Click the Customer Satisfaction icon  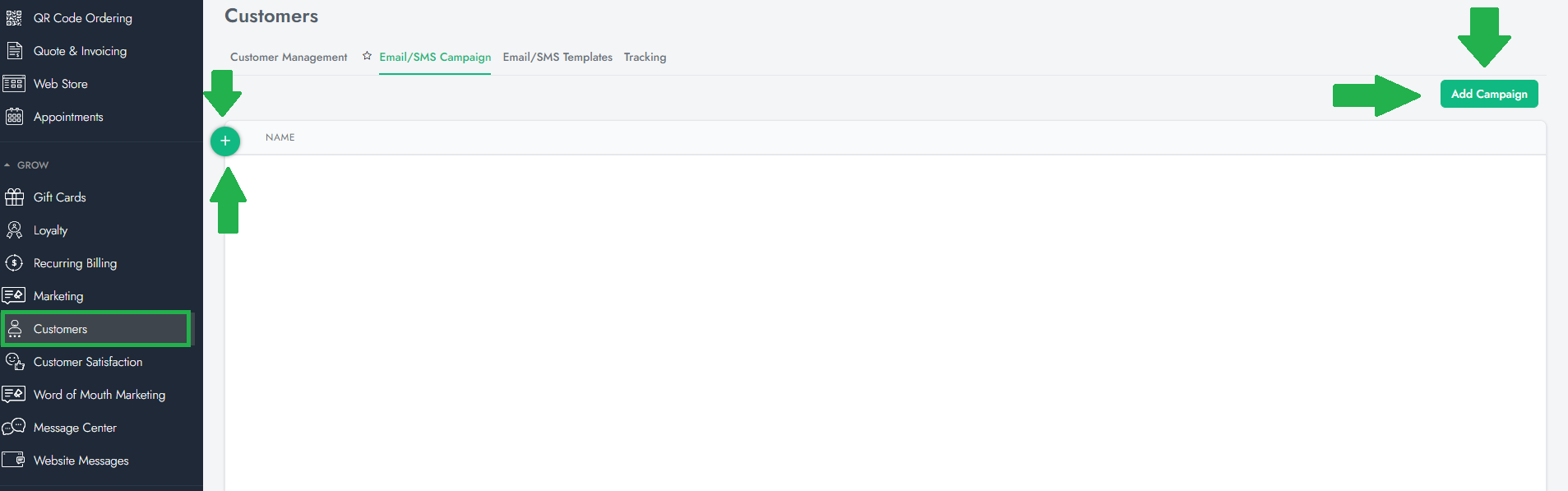[x=14, y=362]
